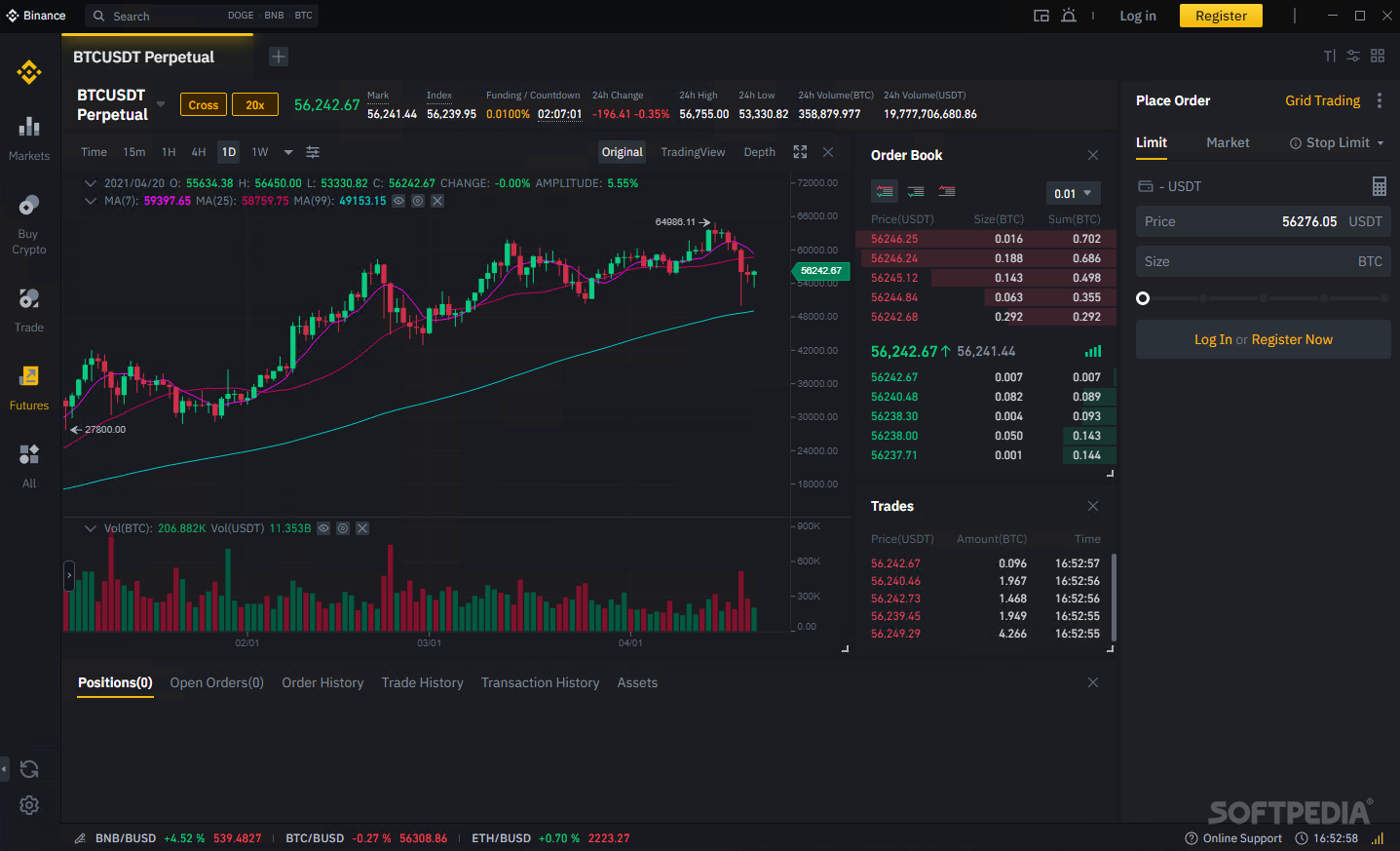Open the Trade sidebar section
Screen dimensions: 1400x851
click(29, 311)
